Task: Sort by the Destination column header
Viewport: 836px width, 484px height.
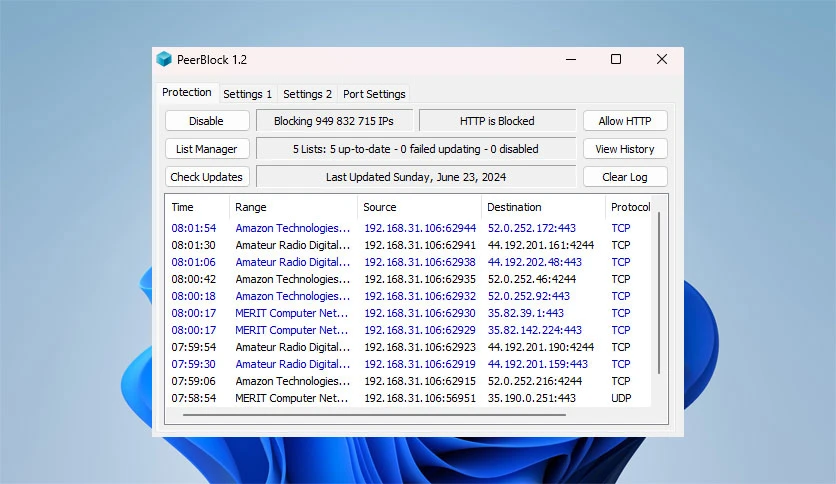Action: tap(543, 207)
